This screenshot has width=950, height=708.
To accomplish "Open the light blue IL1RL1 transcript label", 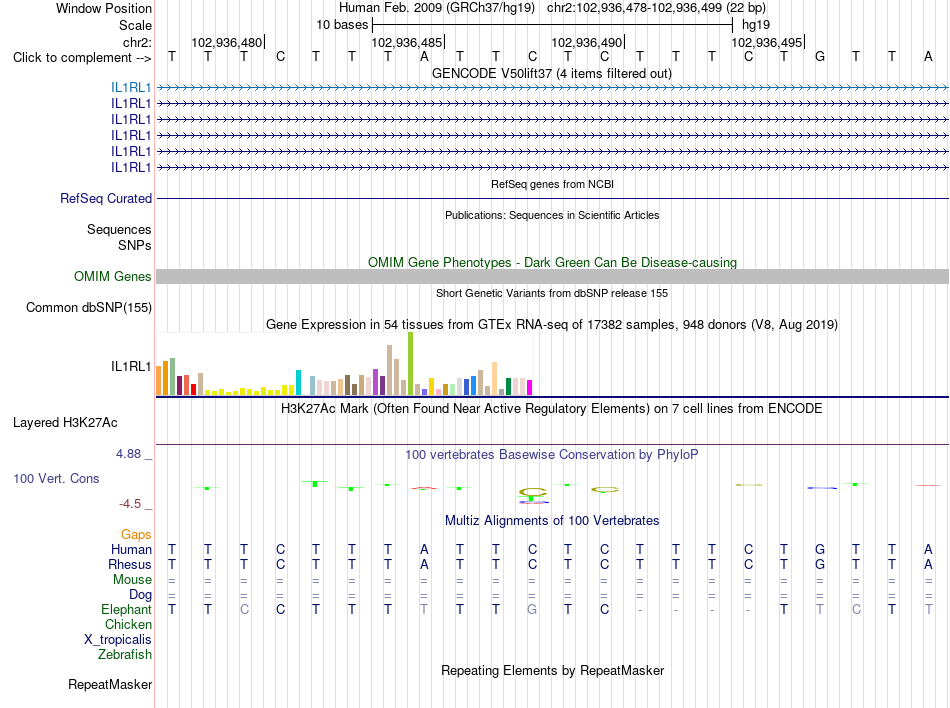I will 131,87.
